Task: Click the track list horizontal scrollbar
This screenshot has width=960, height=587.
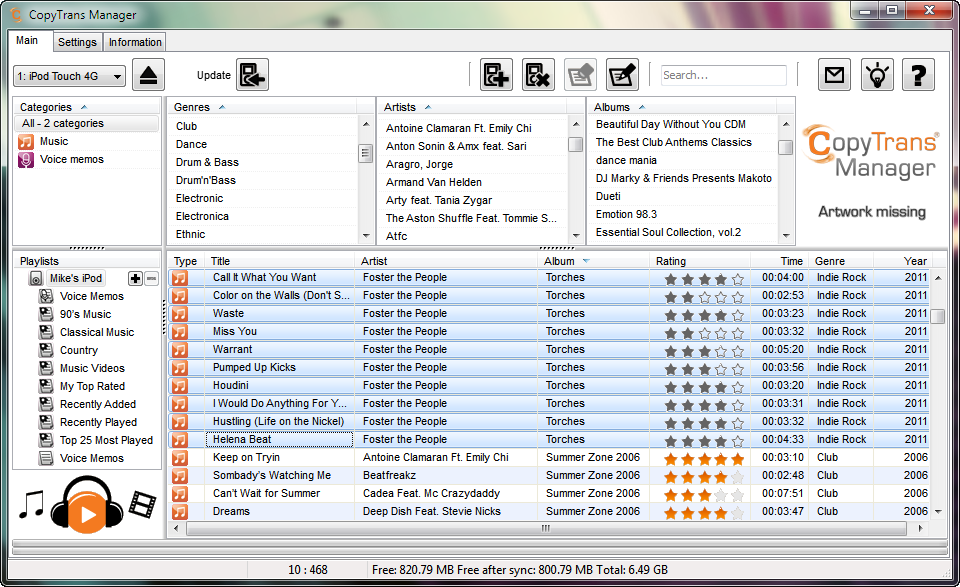Action: [x=546, y=528]
